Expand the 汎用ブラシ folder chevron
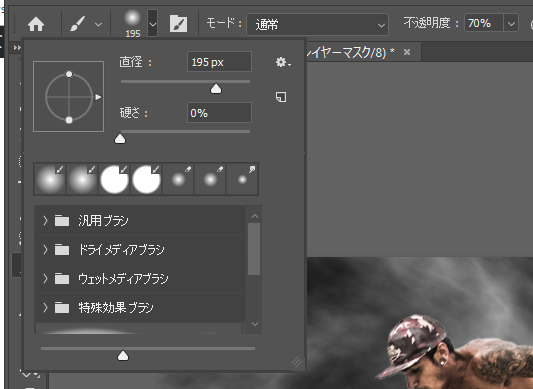 coord(45,221)
